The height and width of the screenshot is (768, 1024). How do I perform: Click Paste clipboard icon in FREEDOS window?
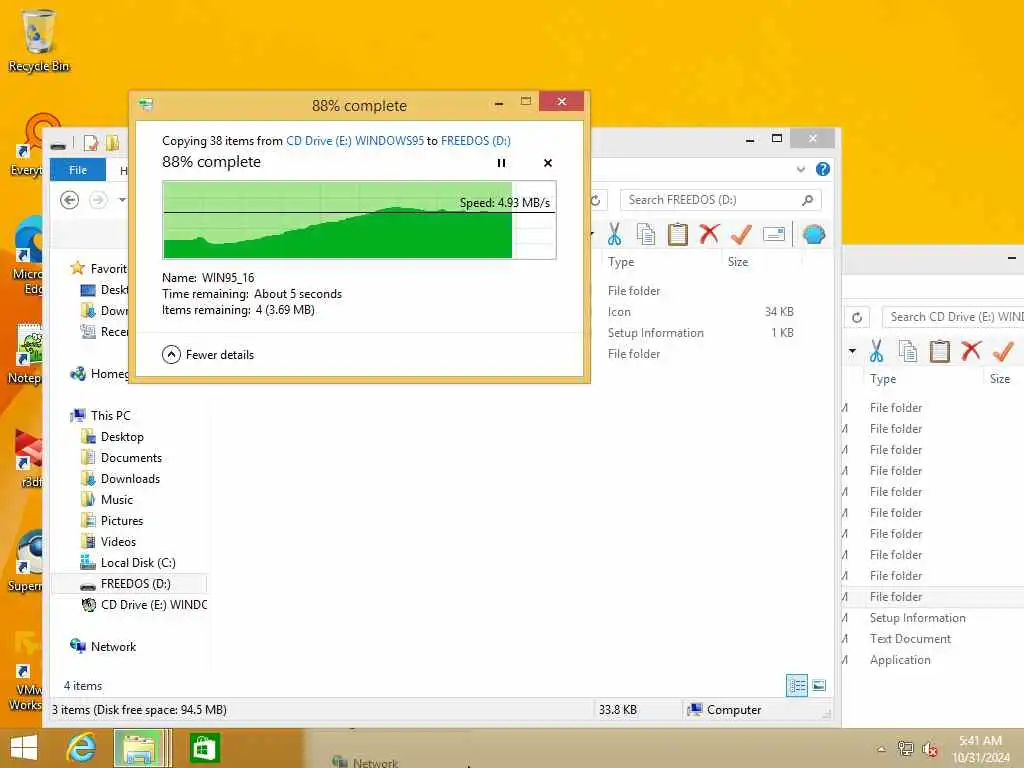677,234
